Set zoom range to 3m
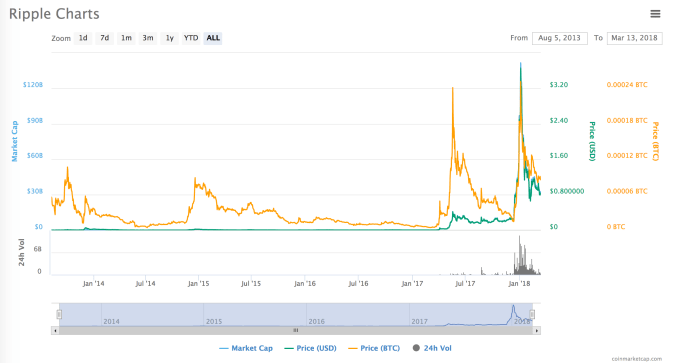 148,38
